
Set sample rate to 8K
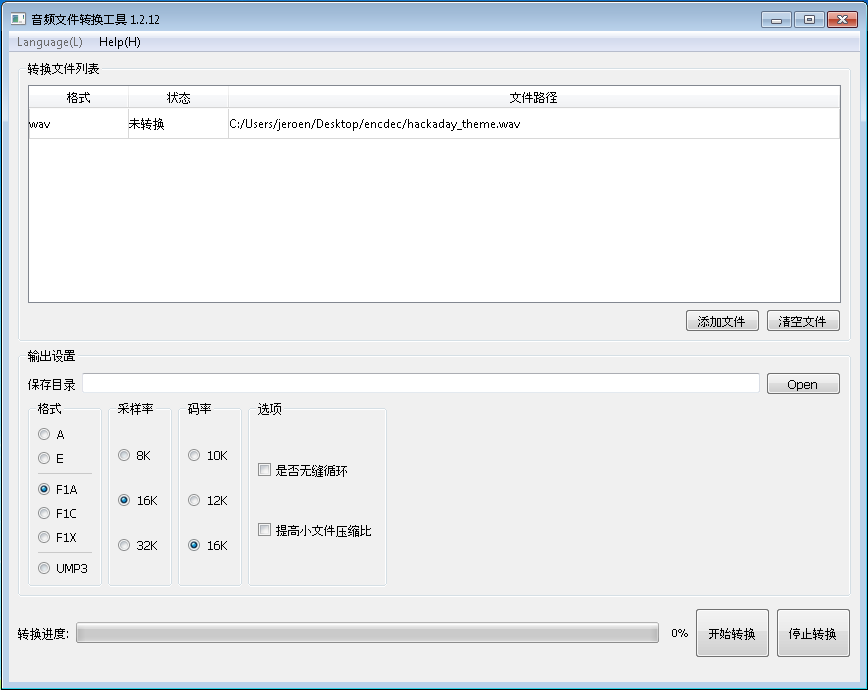[124, 456]
